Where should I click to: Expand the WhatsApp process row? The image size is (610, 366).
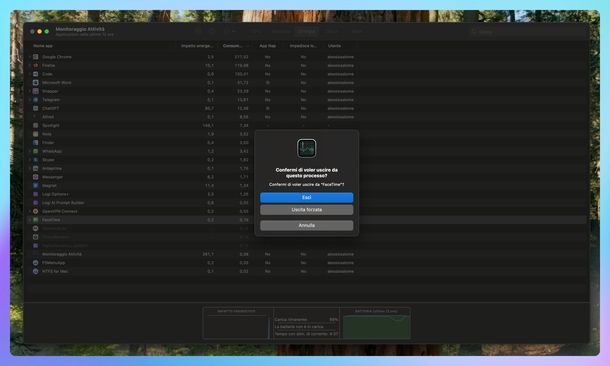tap(30, 151)
